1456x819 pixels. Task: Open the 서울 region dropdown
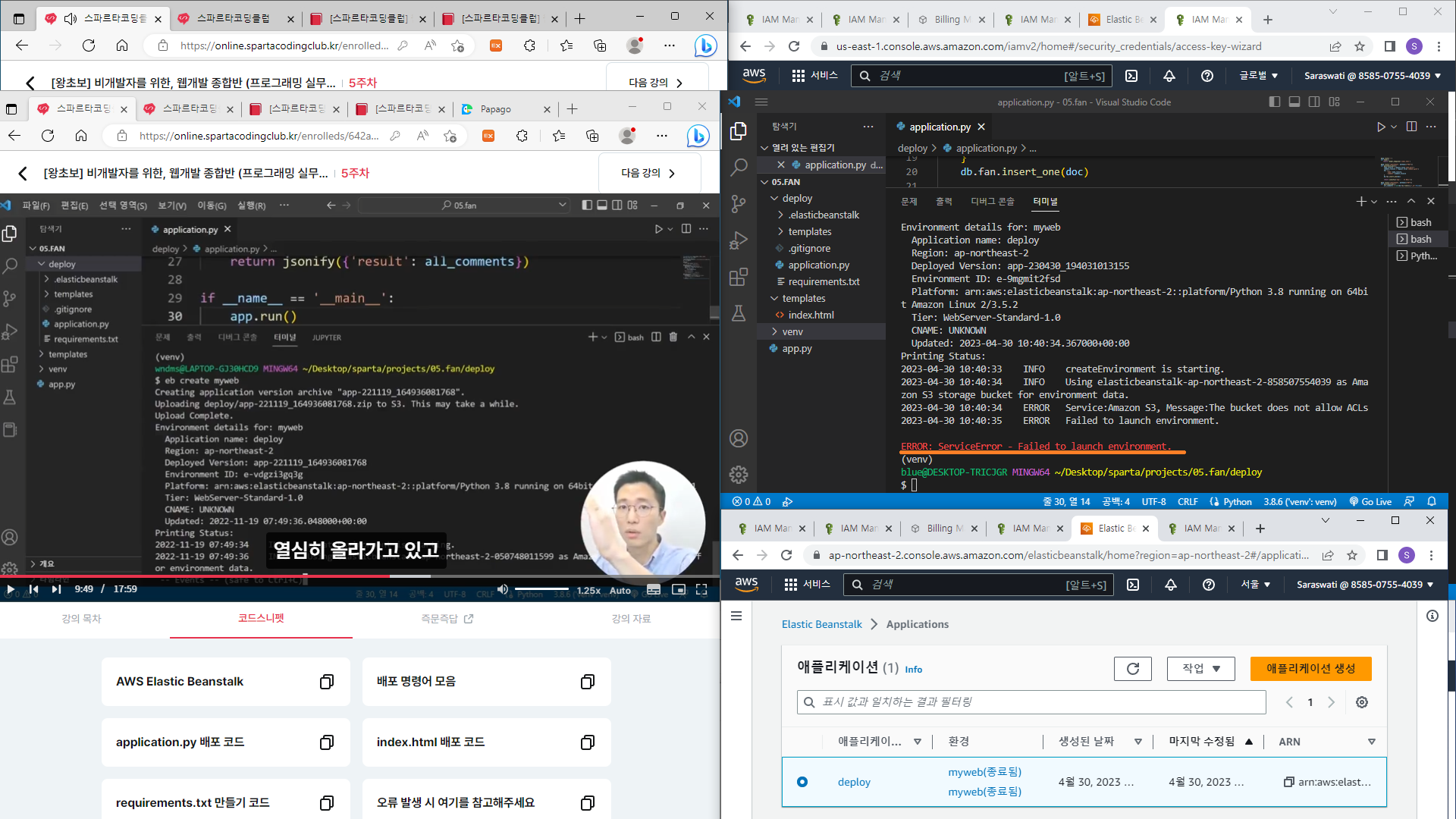point(1255,585)
